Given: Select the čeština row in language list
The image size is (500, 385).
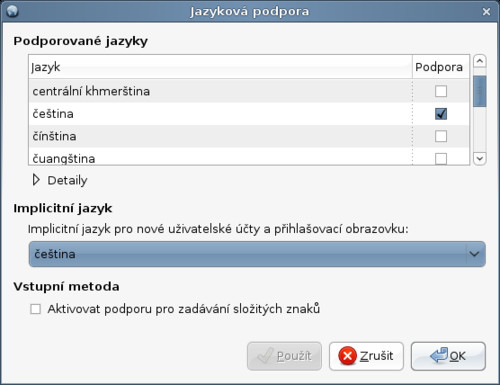Looking at the screenshot, I should click(x=249, y=114).
